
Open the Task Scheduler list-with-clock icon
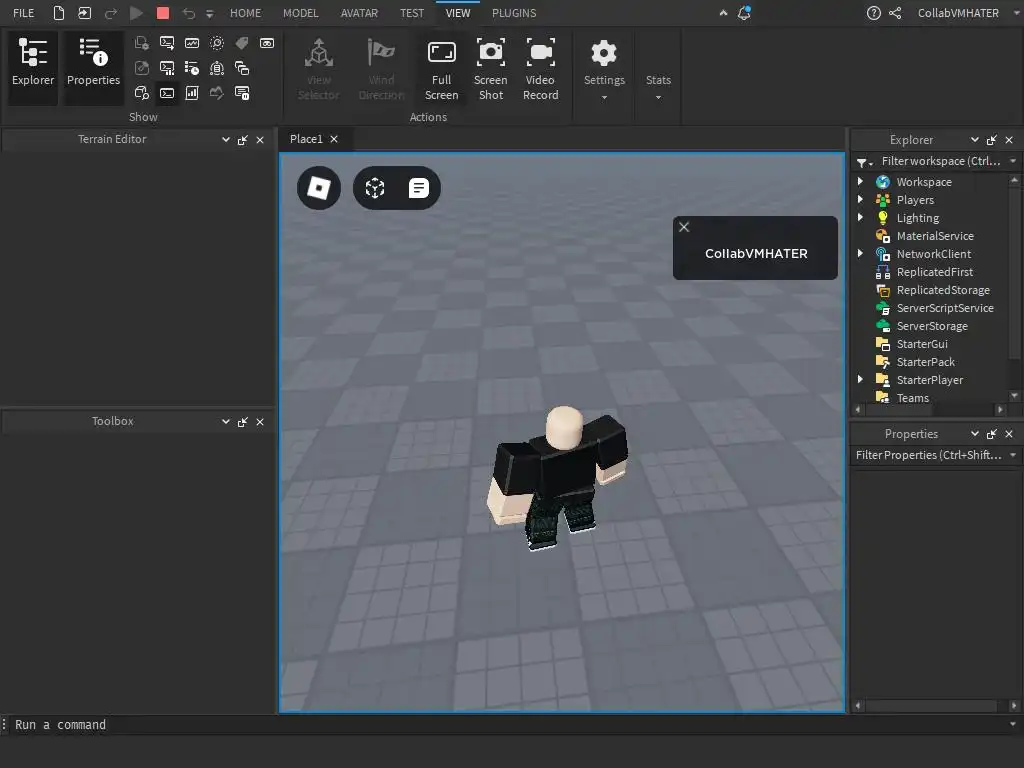(x=192, y=68)
